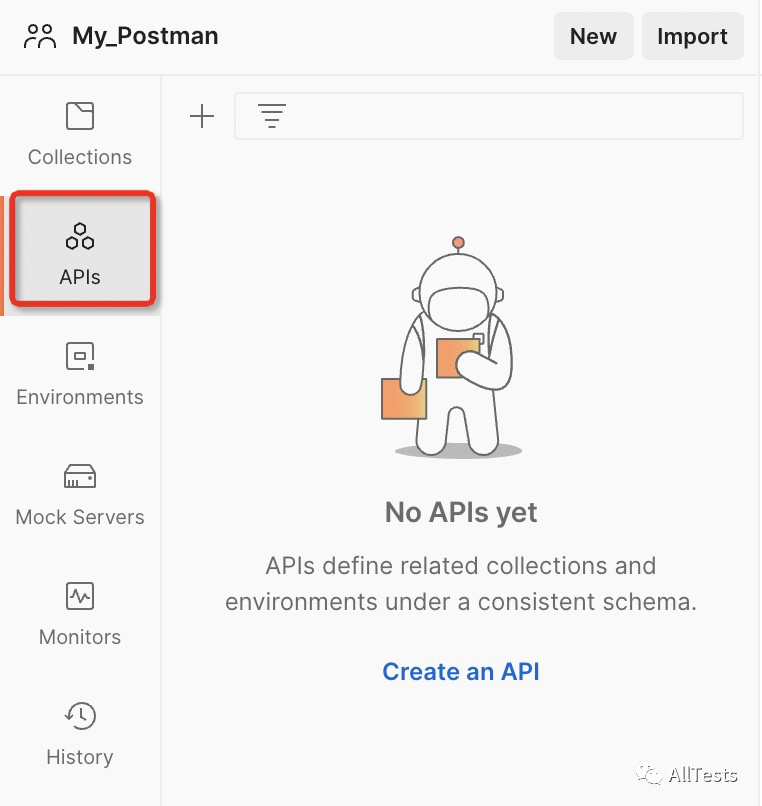Click the workspace people icon

40,36
